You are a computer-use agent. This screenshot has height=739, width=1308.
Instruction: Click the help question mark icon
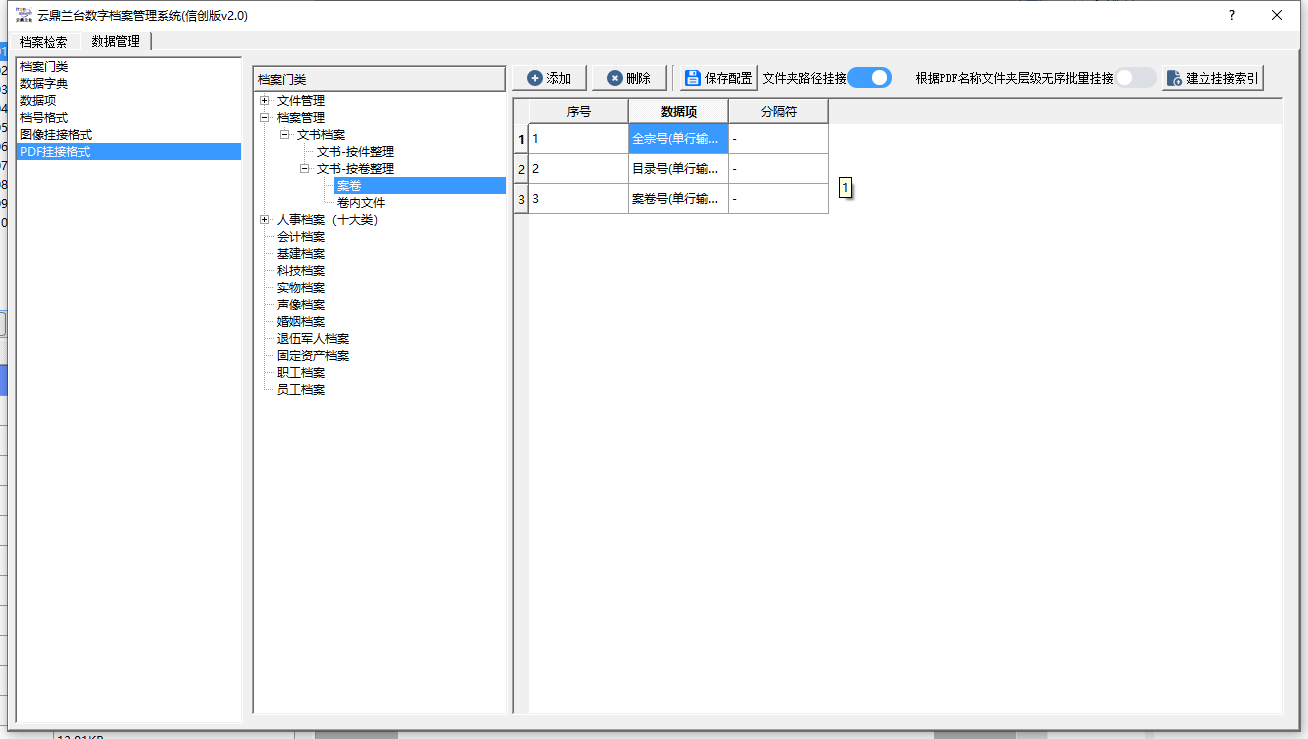[1231, 15]
